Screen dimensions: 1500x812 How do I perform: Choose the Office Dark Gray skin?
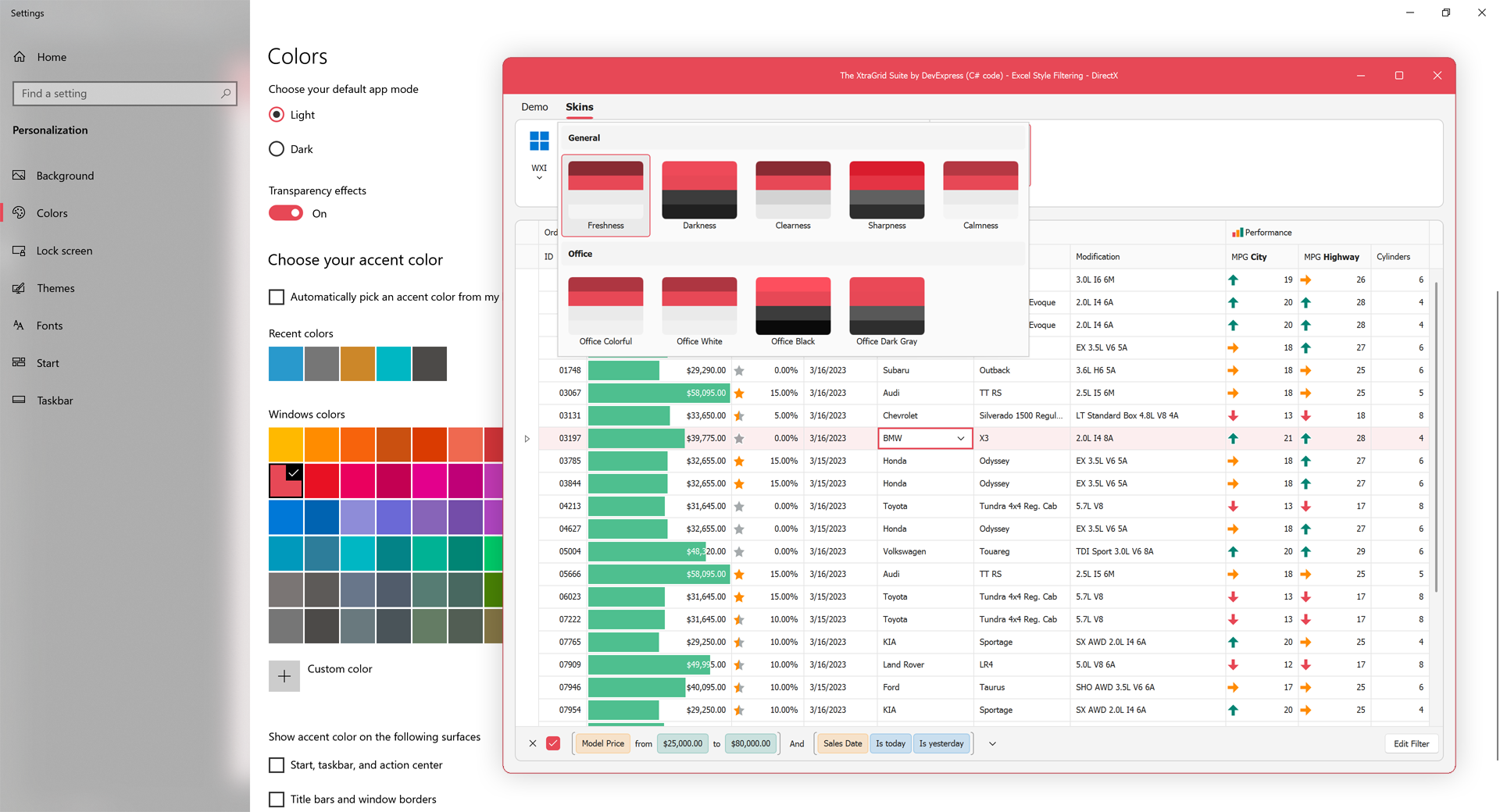[x=887, y=312]
